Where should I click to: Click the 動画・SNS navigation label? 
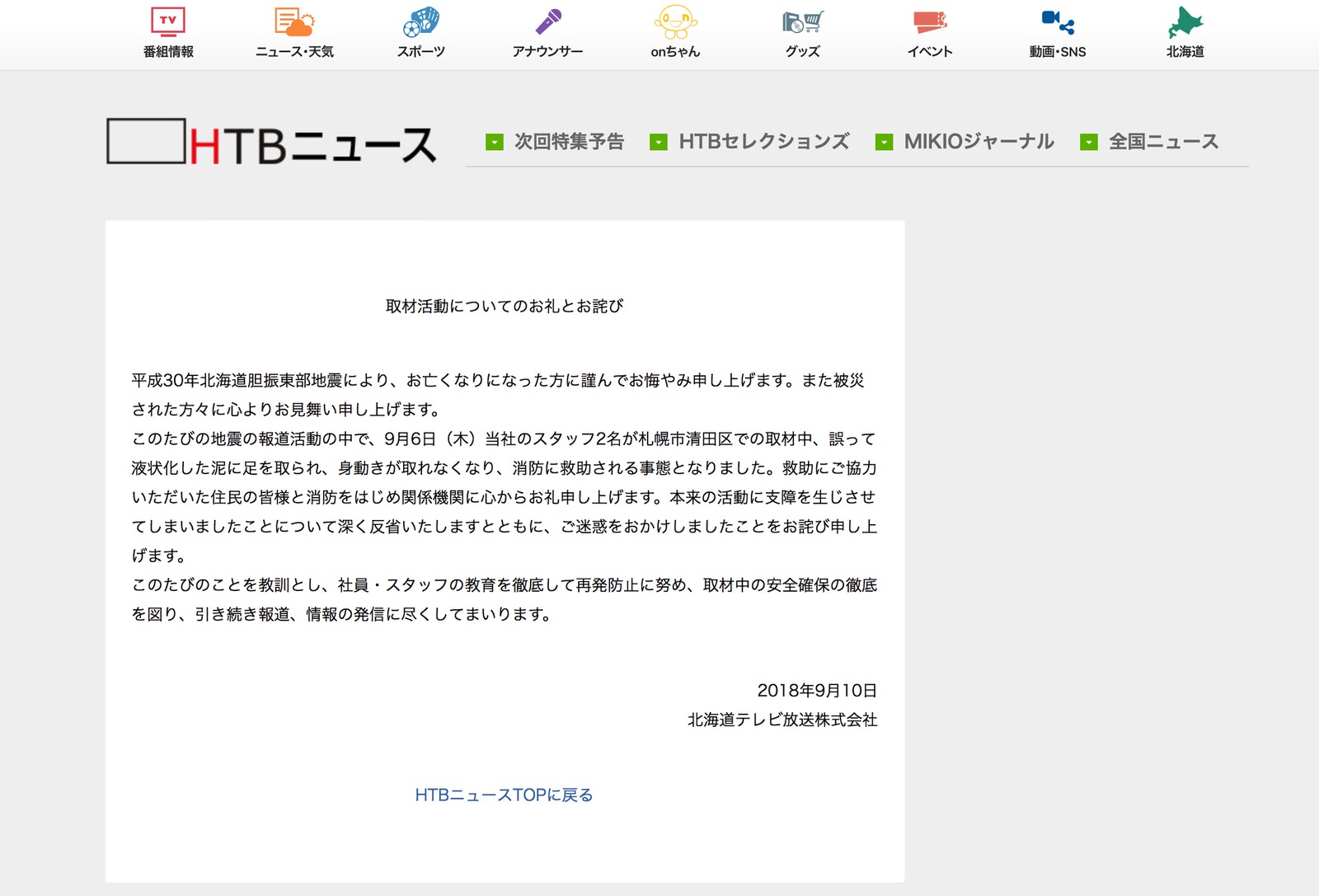[x=1058, y=51]
